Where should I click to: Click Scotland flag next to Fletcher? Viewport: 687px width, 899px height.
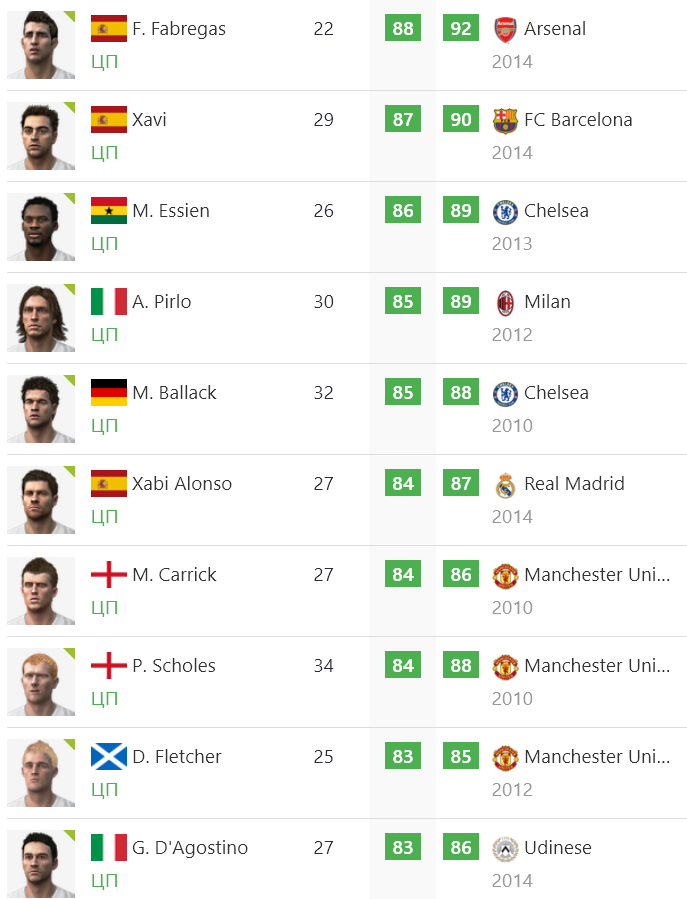tap(108, 757)
